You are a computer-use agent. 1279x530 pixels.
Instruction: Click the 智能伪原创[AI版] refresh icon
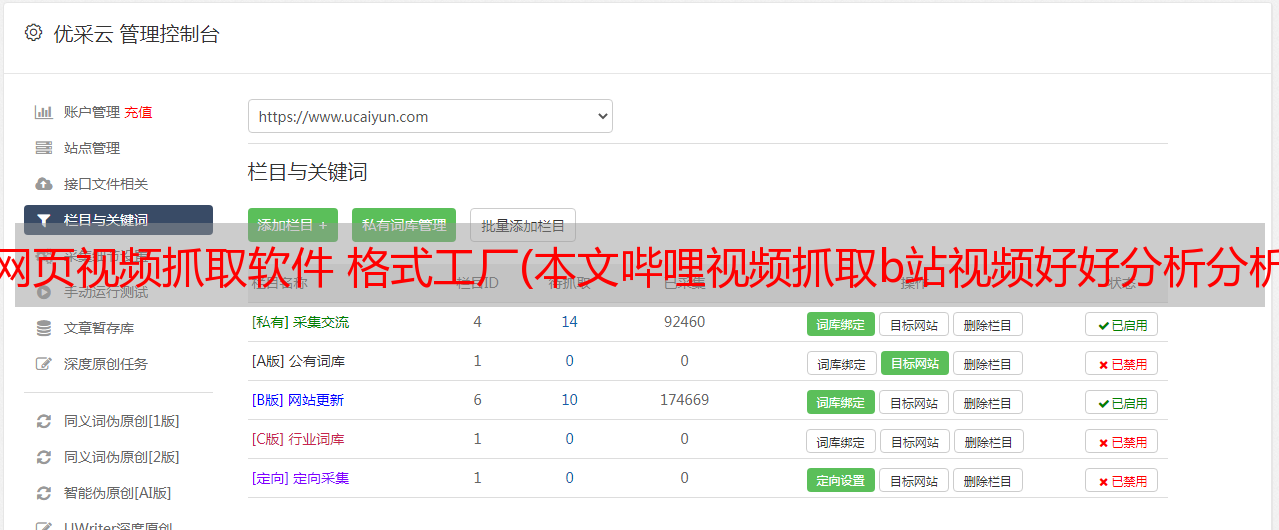[43, 493]
